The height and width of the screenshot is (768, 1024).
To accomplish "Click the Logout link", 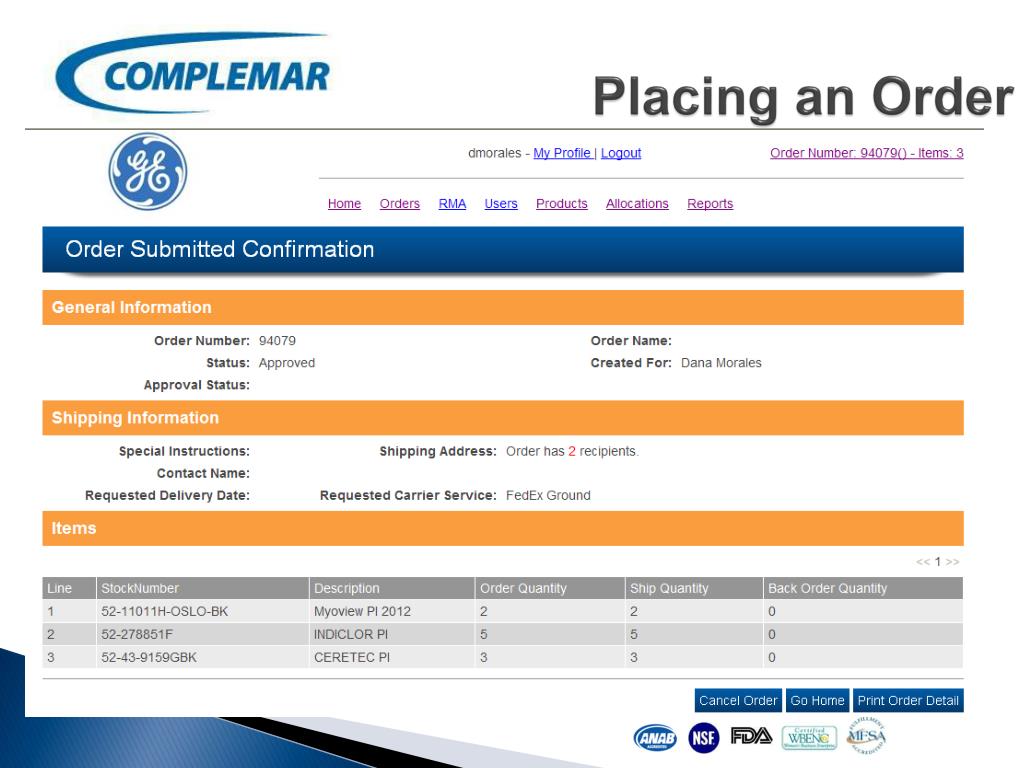I will tap(621, 153).
